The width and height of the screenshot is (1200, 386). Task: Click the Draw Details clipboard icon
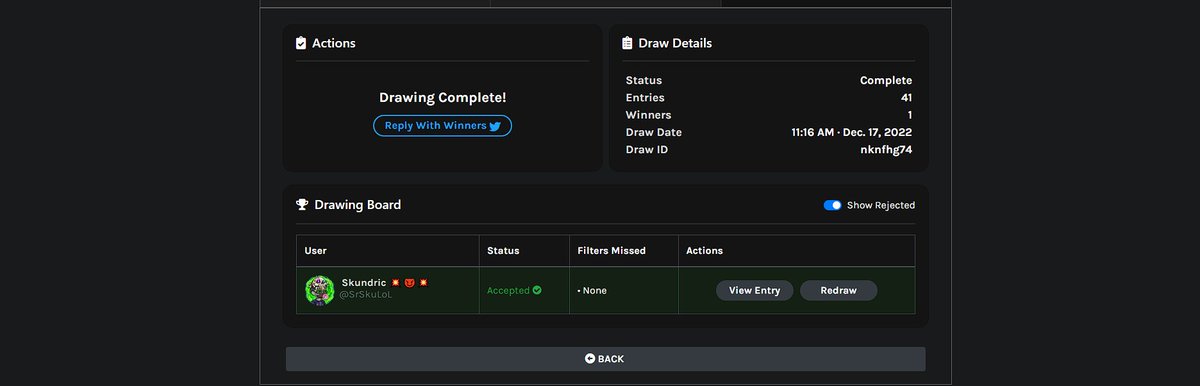pyautogui.click(x=627, y=43)
